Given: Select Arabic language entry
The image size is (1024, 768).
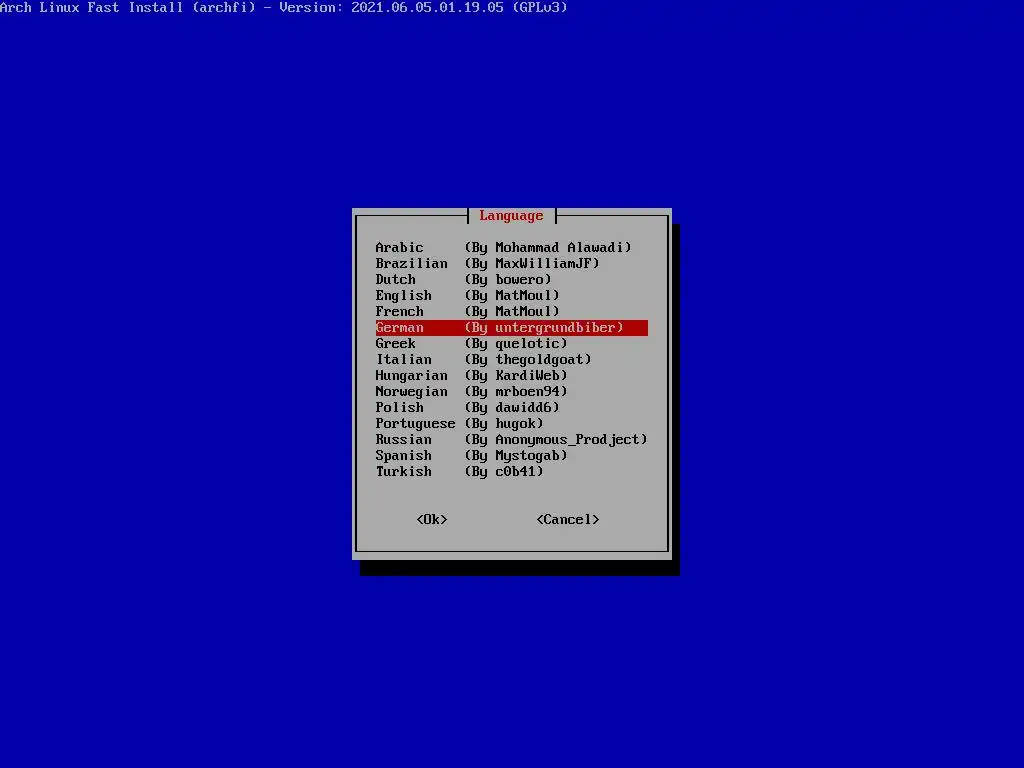Looking at the screenshot, I should 511,248.
